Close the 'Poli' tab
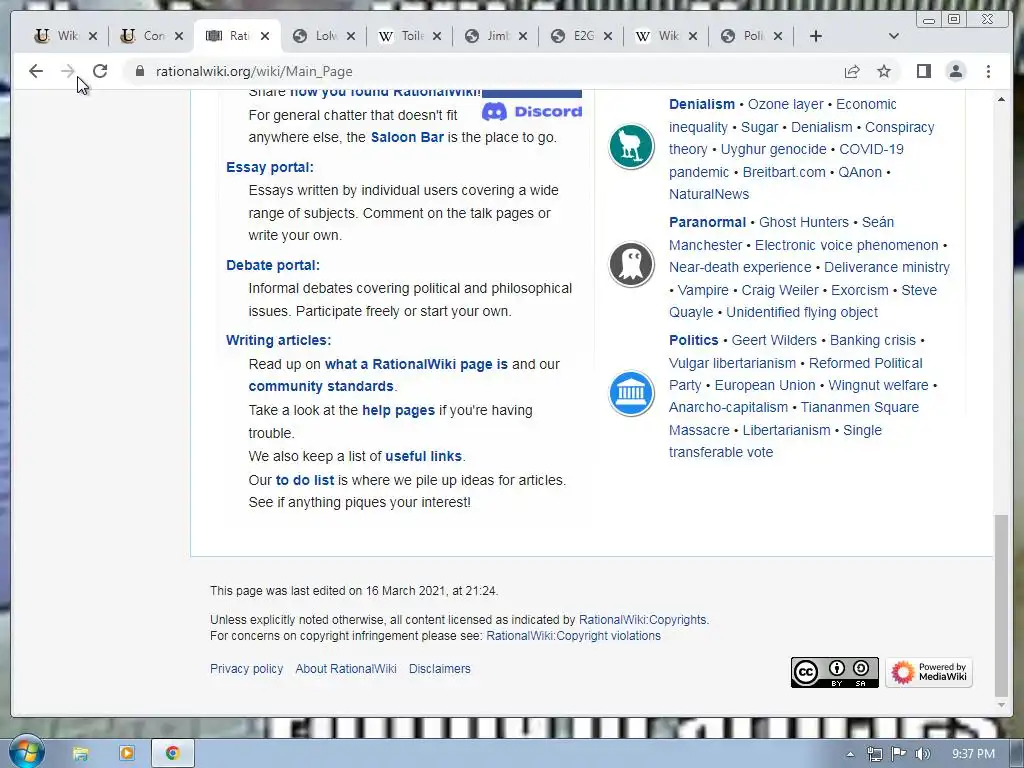 pos(778,36)
